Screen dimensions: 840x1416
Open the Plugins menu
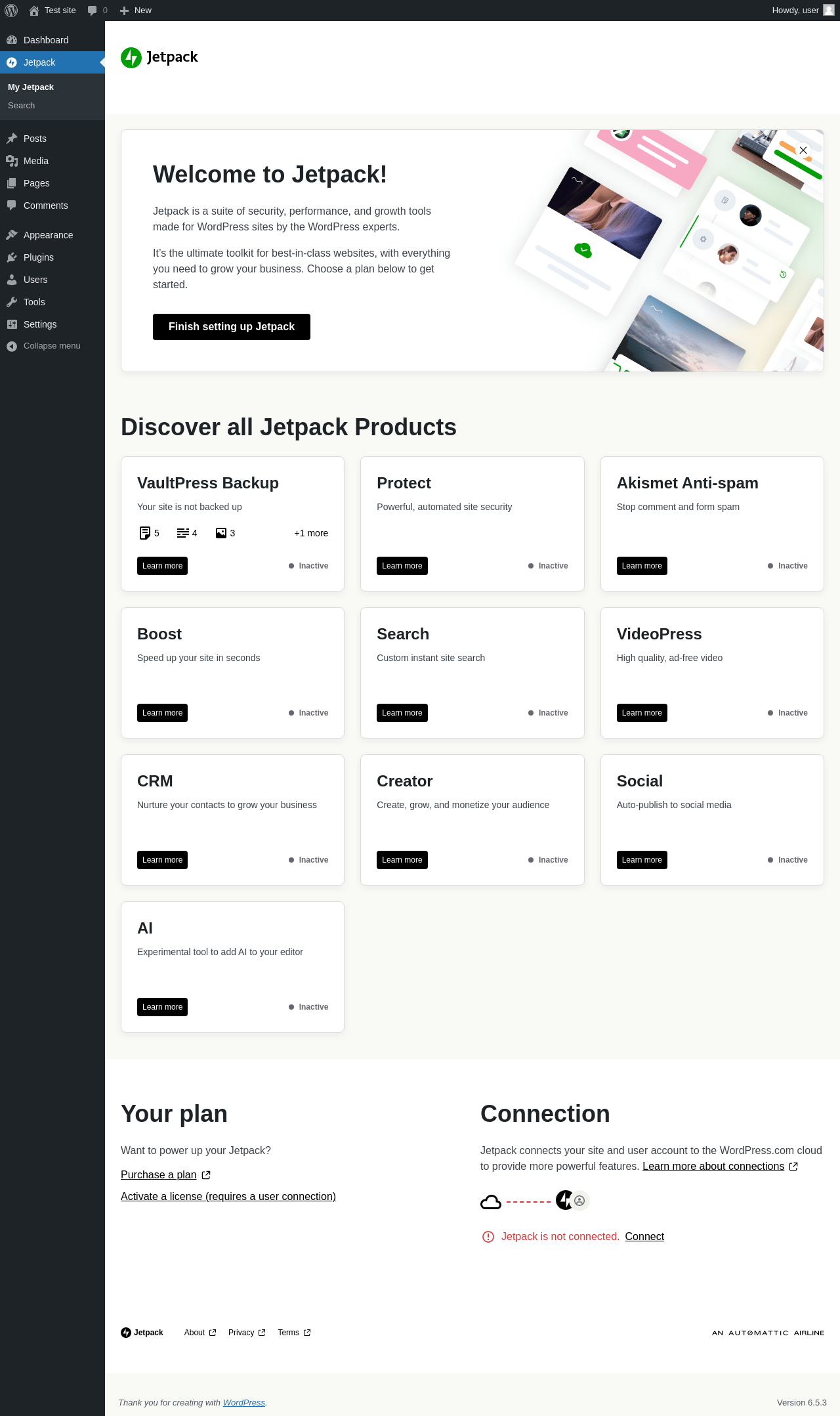[52, 257]
